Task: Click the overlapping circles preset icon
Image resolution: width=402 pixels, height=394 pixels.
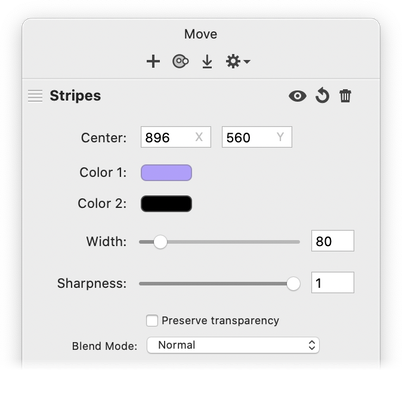Action: click(x=180, y=62)
